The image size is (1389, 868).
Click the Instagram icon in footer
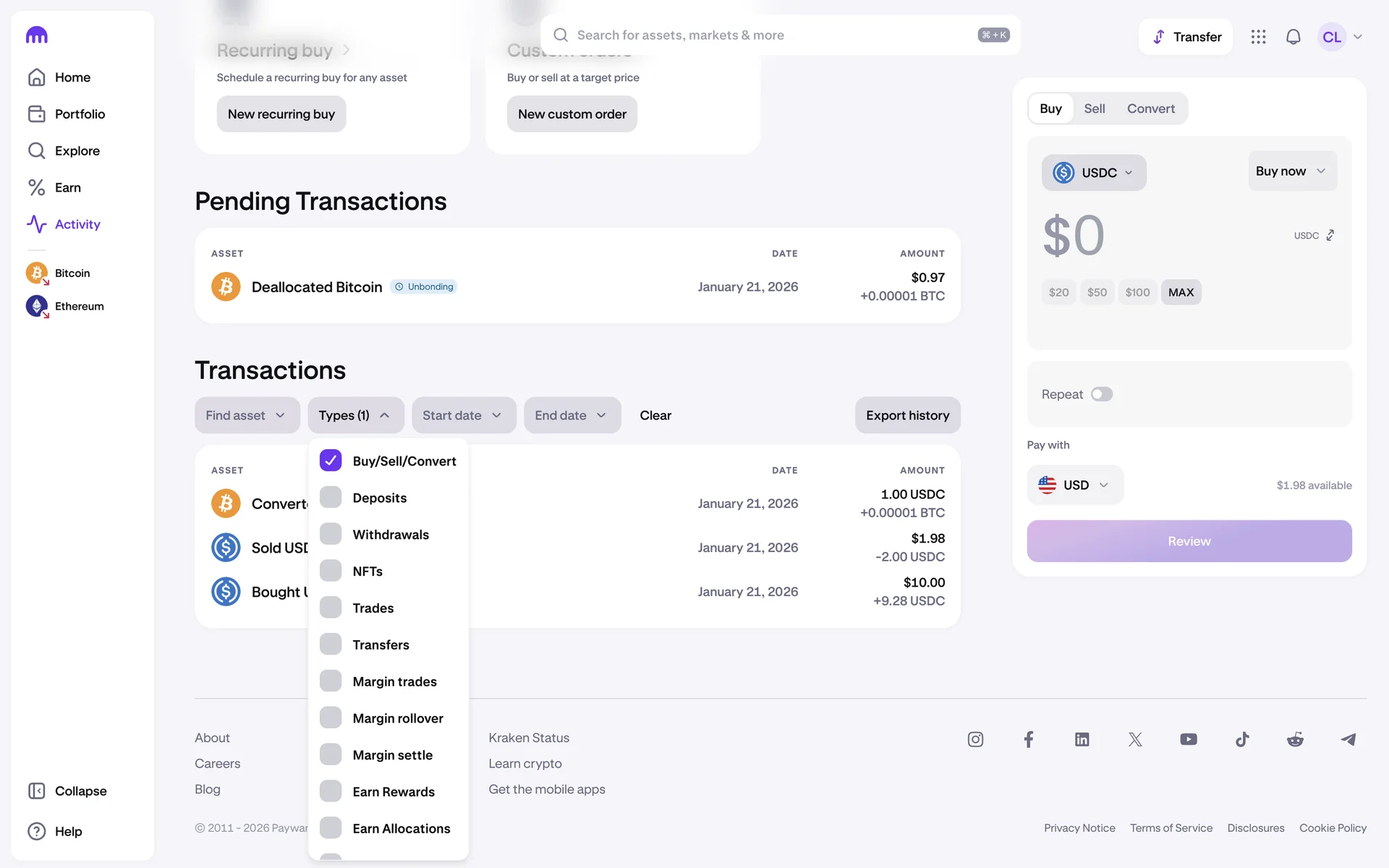(x=975, y=739)
